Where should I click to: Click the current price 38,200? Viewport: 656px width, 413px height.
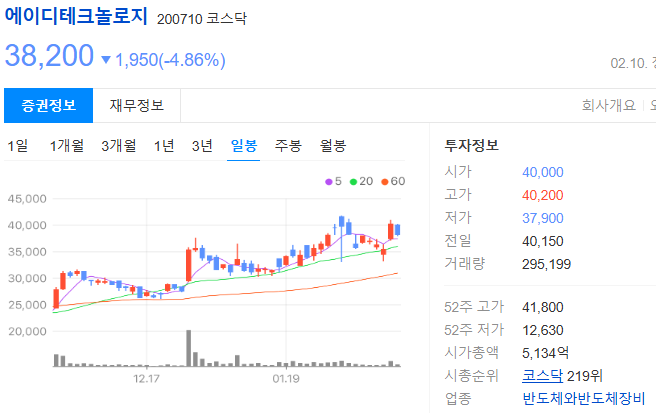click(x=49, y=55)
